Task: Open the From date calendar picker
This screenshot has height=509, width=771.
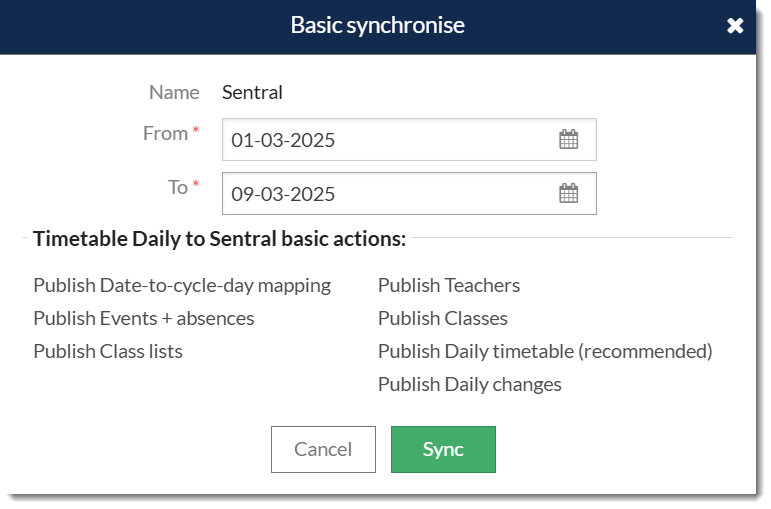Action: click(568, 140)
